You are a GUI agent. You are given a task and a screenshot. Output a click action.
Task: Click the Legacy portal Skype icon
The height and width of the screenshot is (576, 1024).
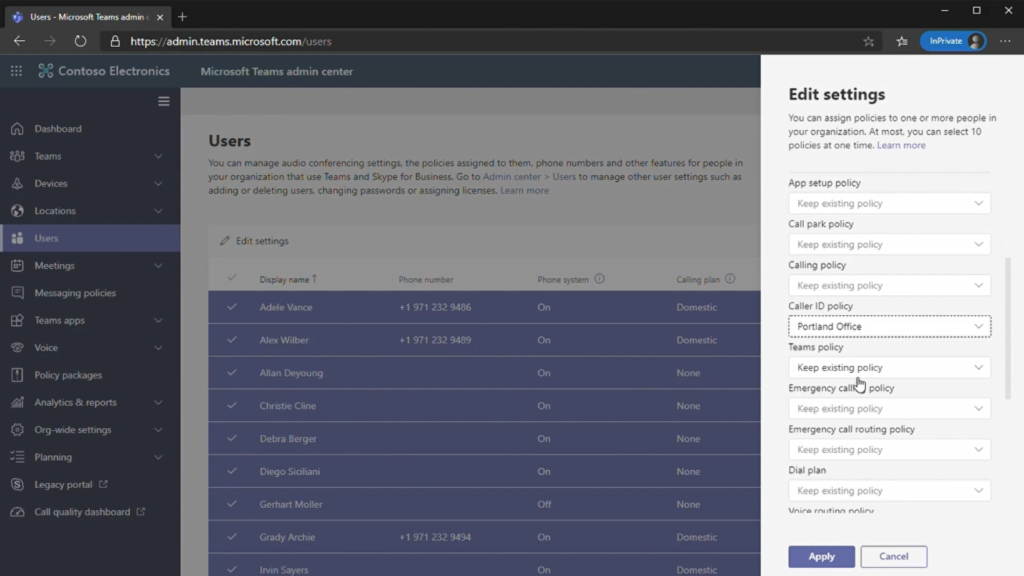point(17,485)
